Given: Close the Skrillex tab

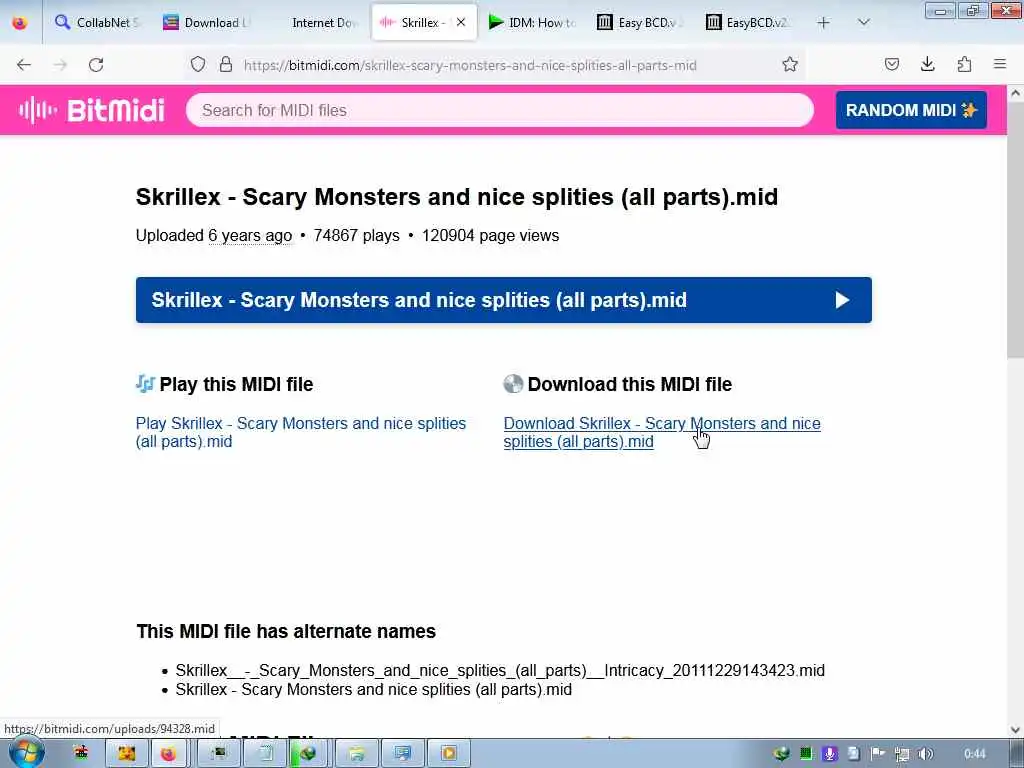Looking at the screenshot, I should pos(461,22).
